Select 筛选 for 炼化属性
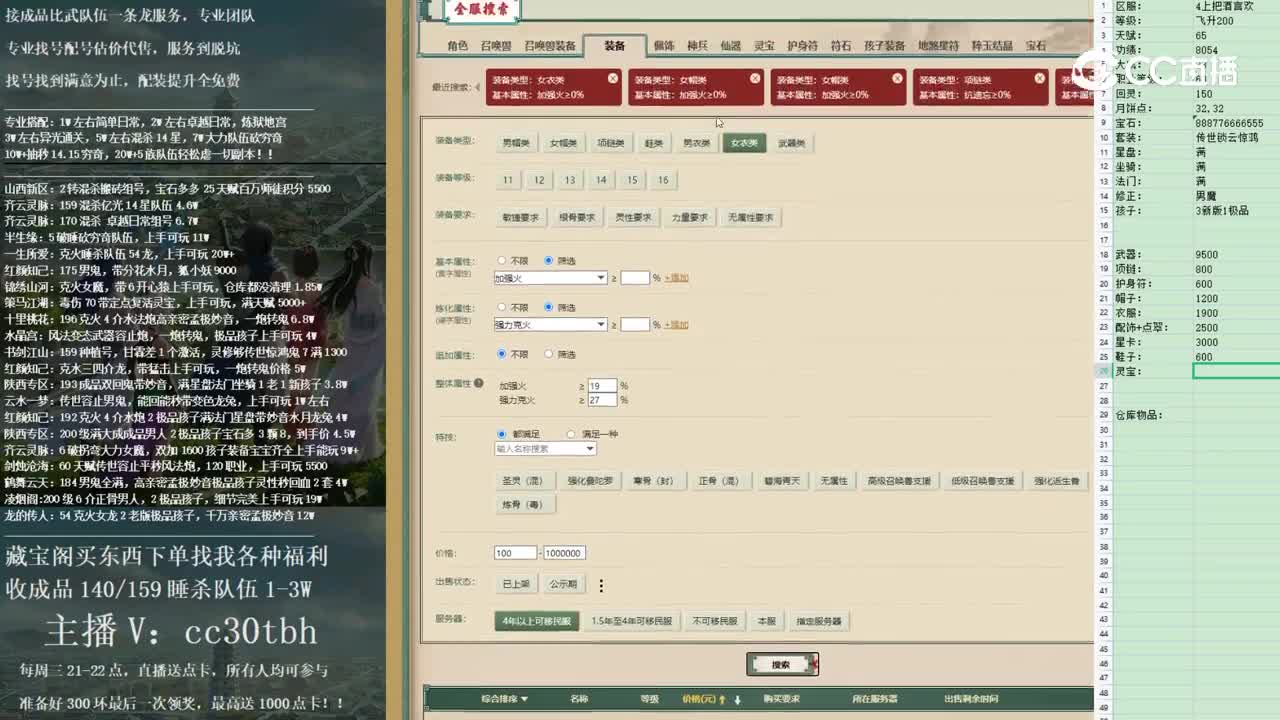The width and height of the screenshot is (1280, 720). point(548,307)
